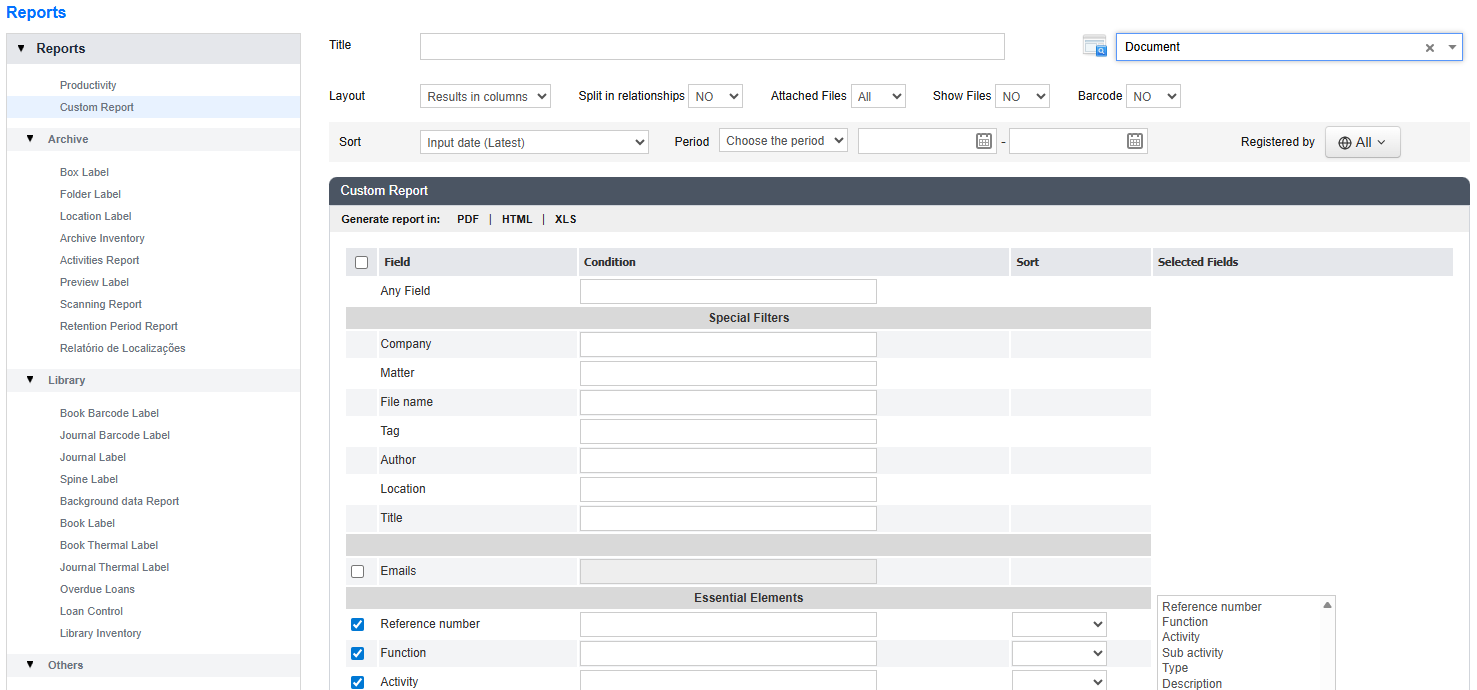Generate the report in HTML
Viewport: 1477px width, 690px height.
coord(517,219)
